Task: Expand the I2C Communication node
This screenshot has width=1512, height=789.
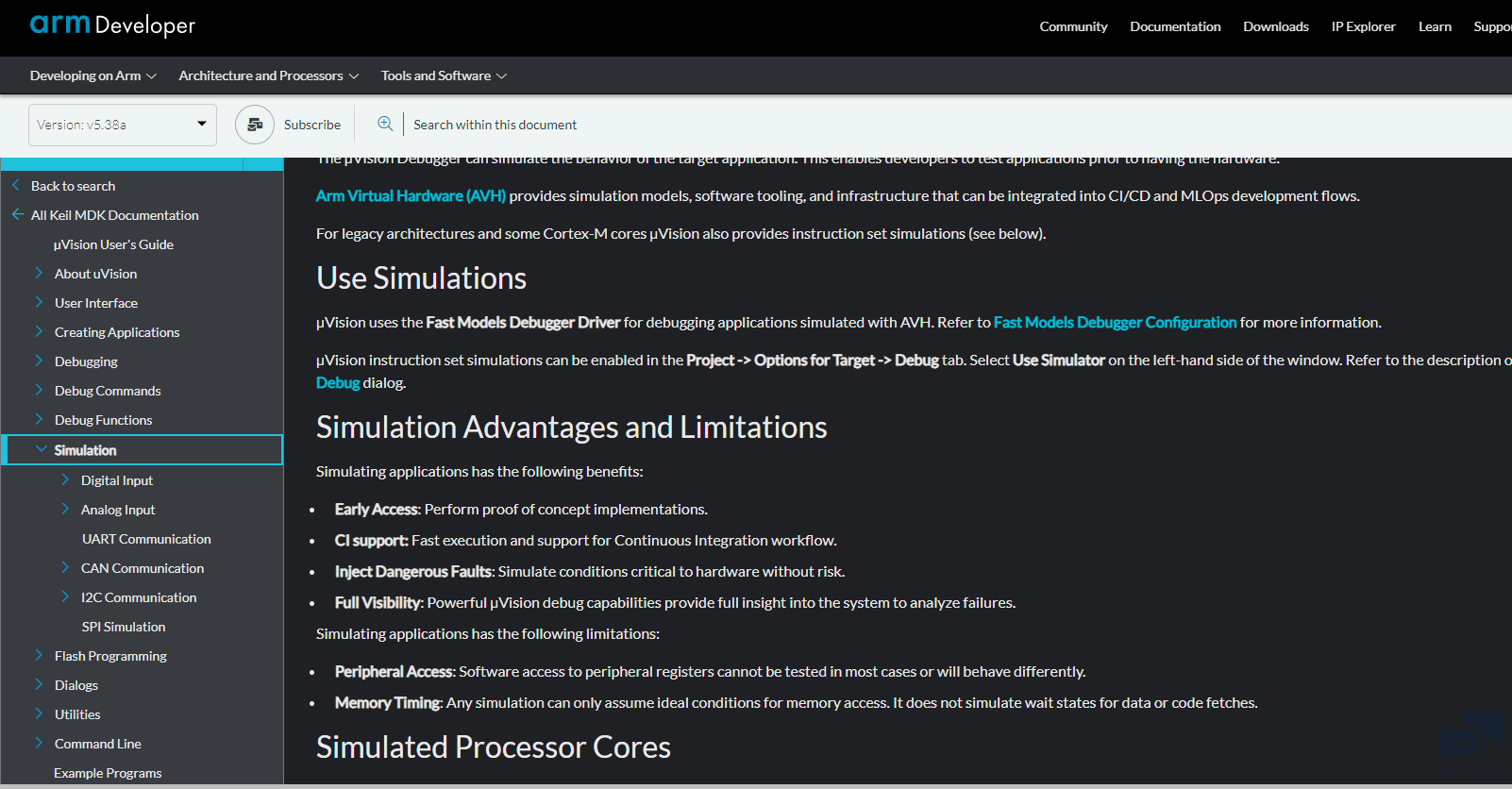Action: coord(65,596)
